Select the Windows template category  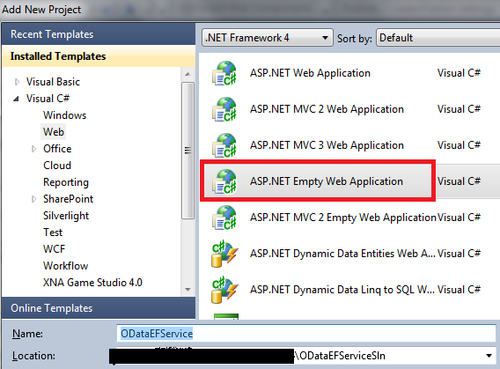click(65, 115)
